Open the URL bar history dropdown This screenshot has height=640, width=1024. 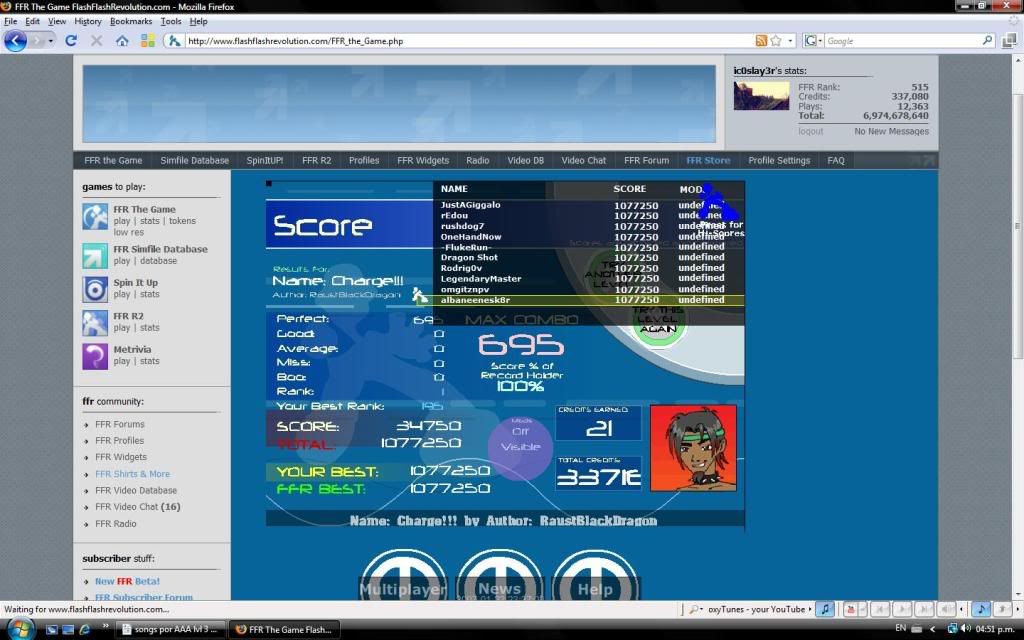click(791, 41)
